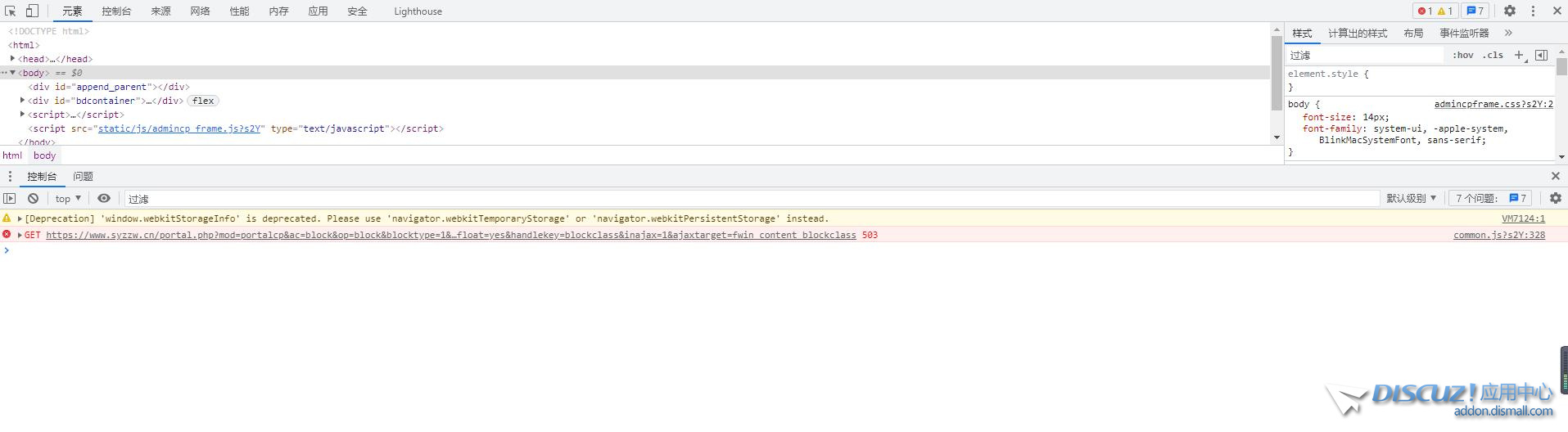This screenshot has height=432, width=1568.
Task: Select body in the breadcrumb bar
Action: (44, 155)
